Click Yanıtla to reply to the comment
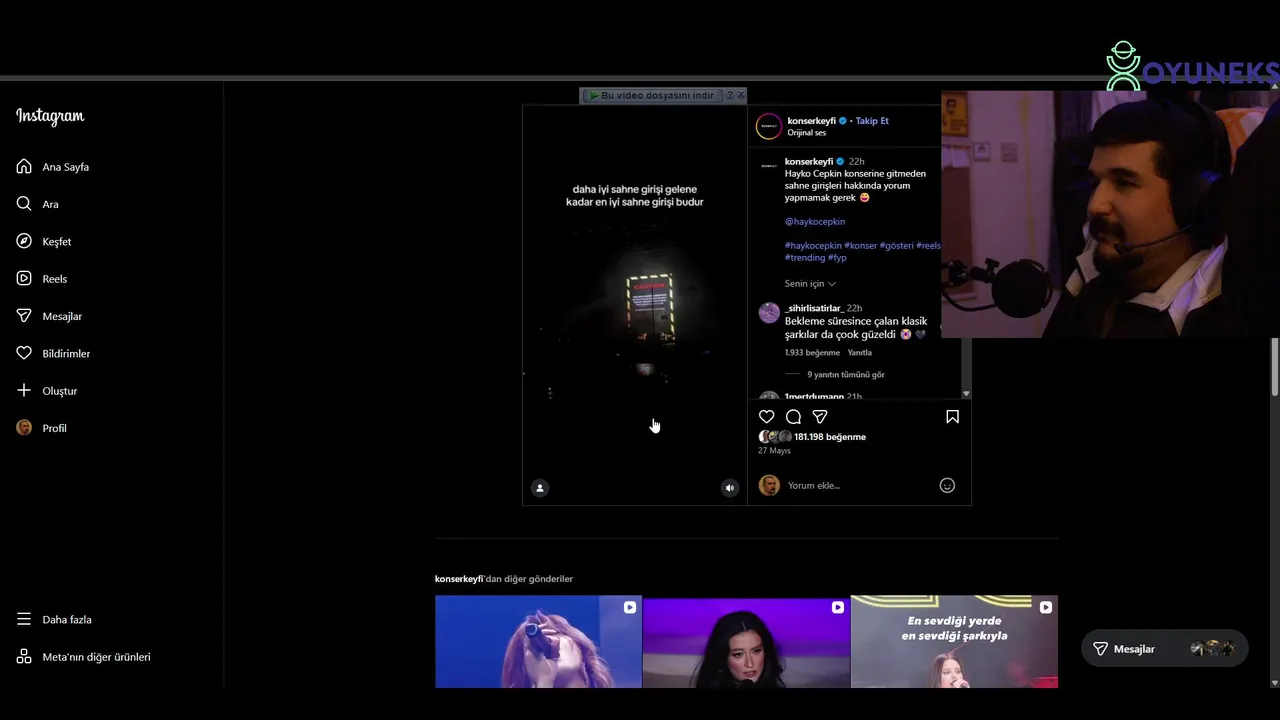 pos(859,353)
